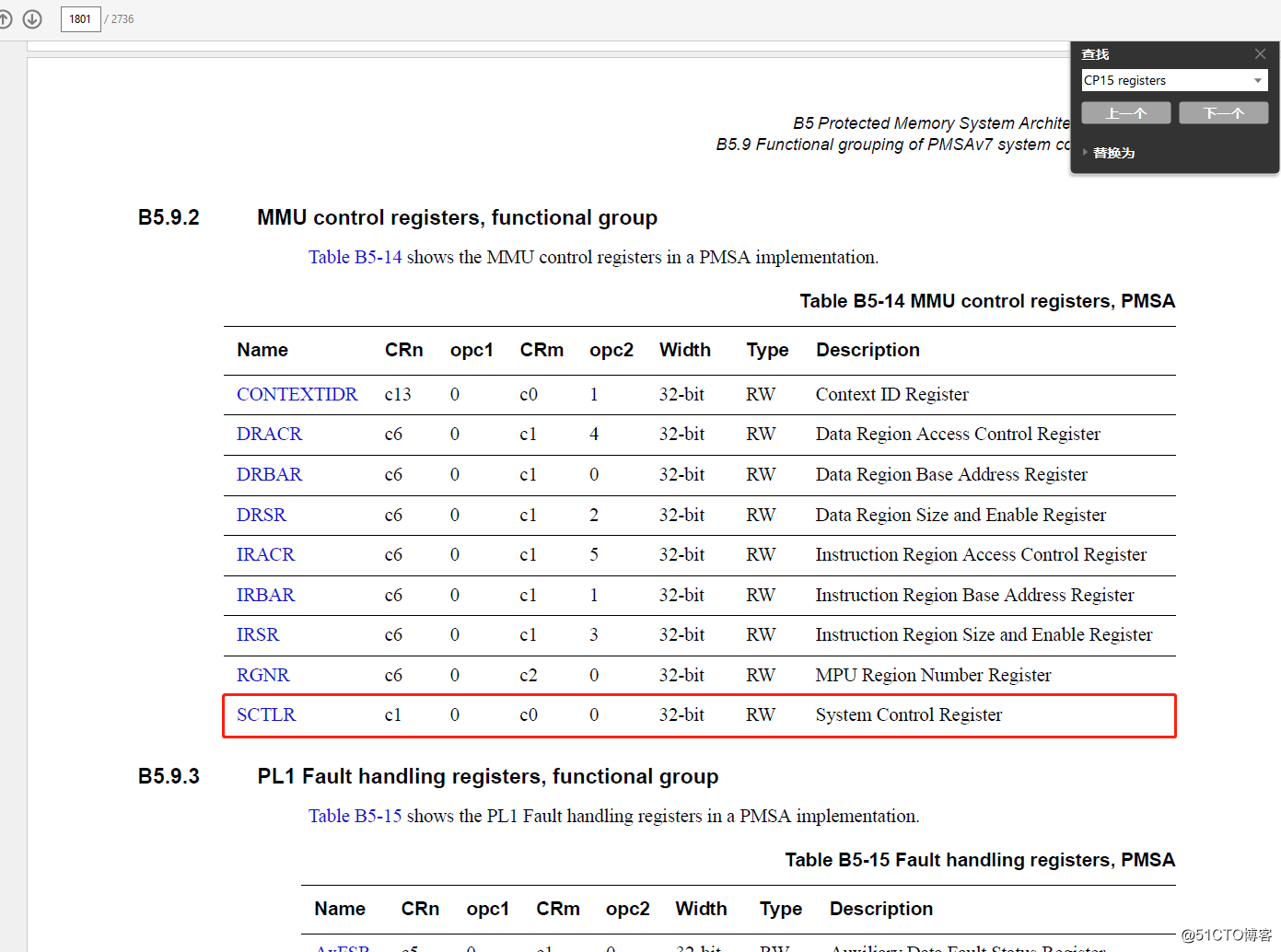
Task: Expand the 替换为 replace section
Action: coord(1109,153)
